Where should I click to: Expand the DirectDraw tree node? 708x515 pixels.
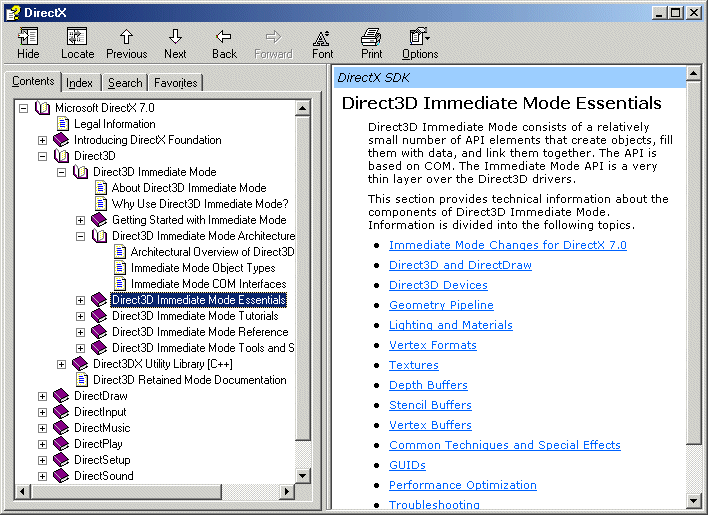42,396
